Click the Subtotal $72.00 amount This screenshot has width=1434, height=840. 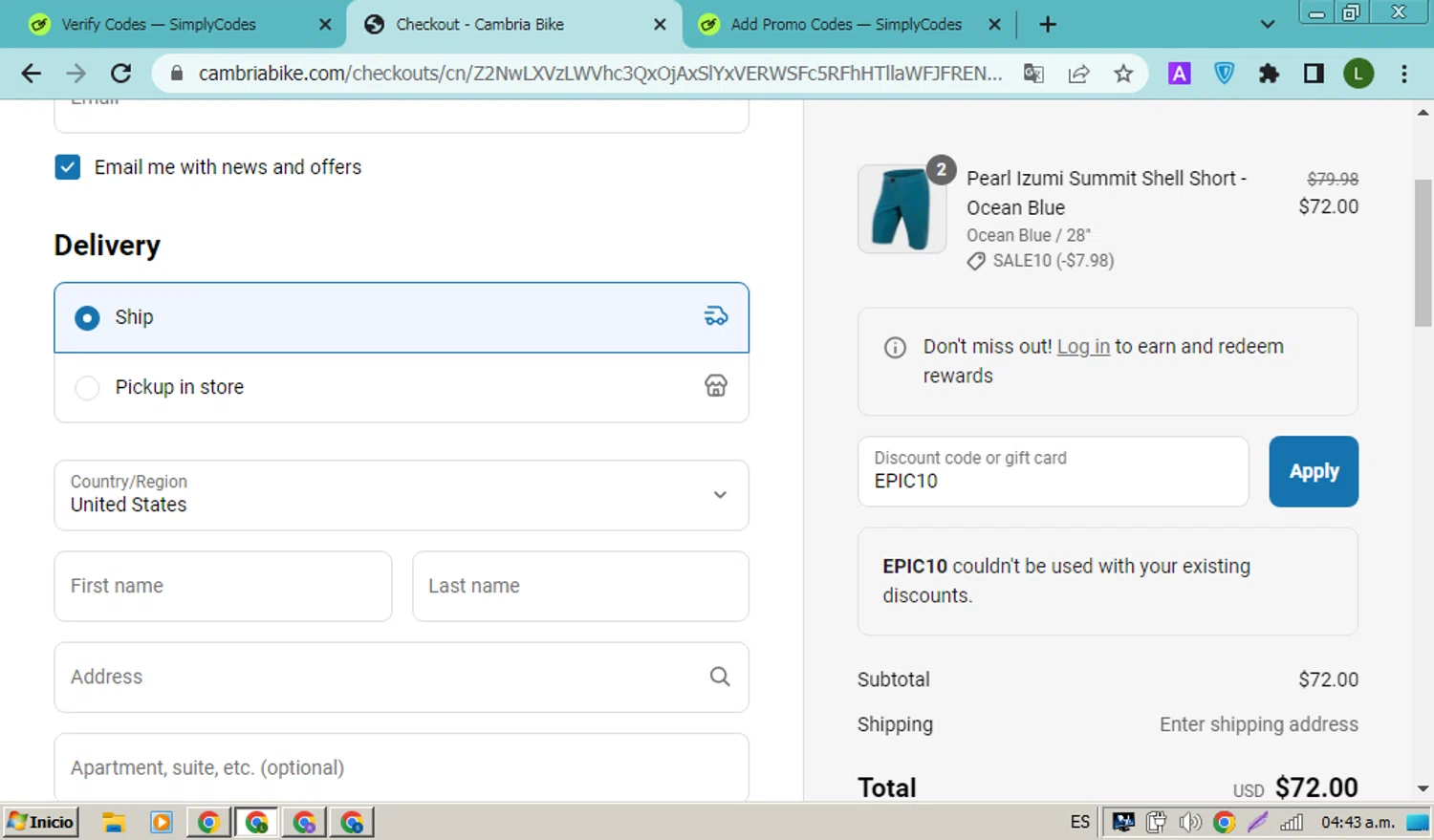(1328, 679)
